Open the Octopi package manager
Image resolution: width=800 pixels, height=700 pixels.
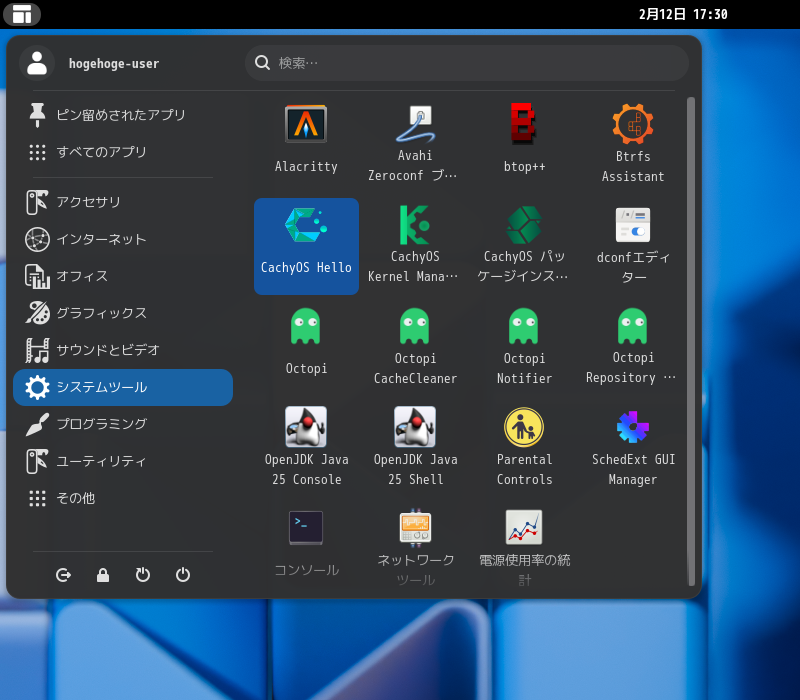(306, 347)
